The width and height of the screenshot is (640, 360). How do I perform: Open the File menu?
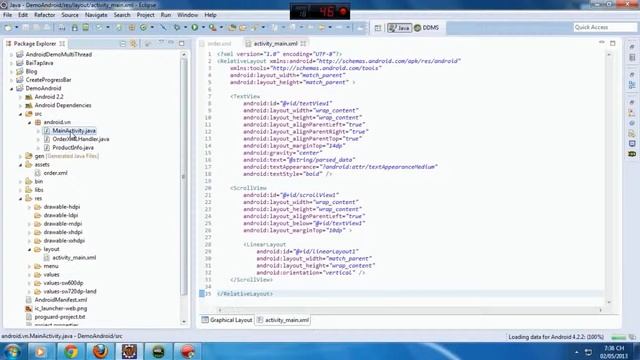pos(7,15)
